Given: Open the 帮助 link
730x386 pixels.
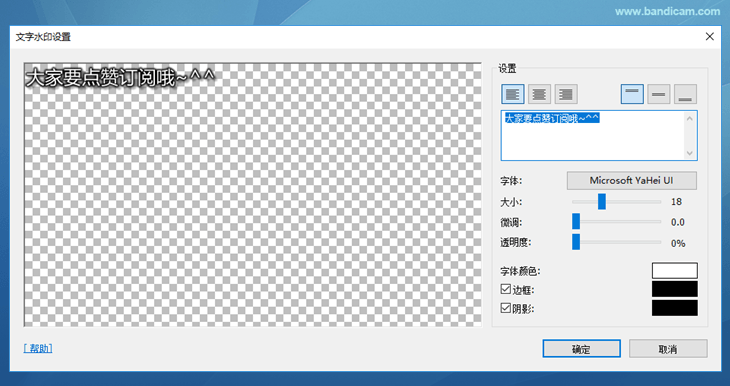Looking at the screenshot, I should click(38, 348).
